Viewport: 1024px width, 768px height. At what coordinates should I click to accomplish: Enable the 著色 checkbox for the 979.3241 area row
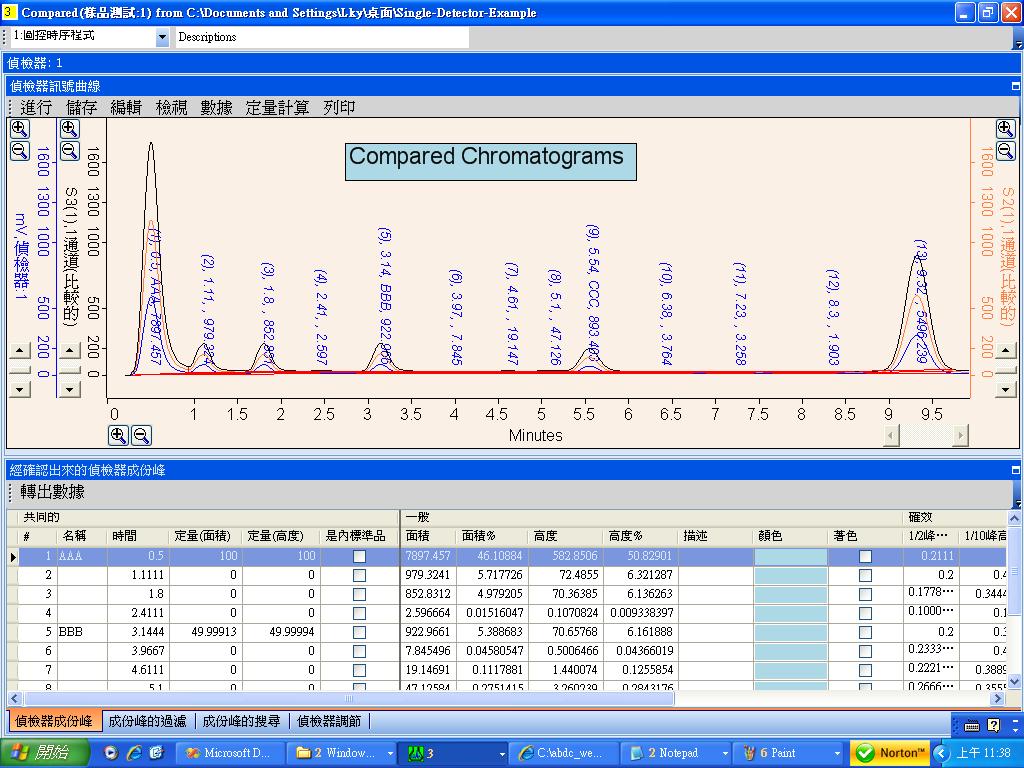tap(865, 575)
